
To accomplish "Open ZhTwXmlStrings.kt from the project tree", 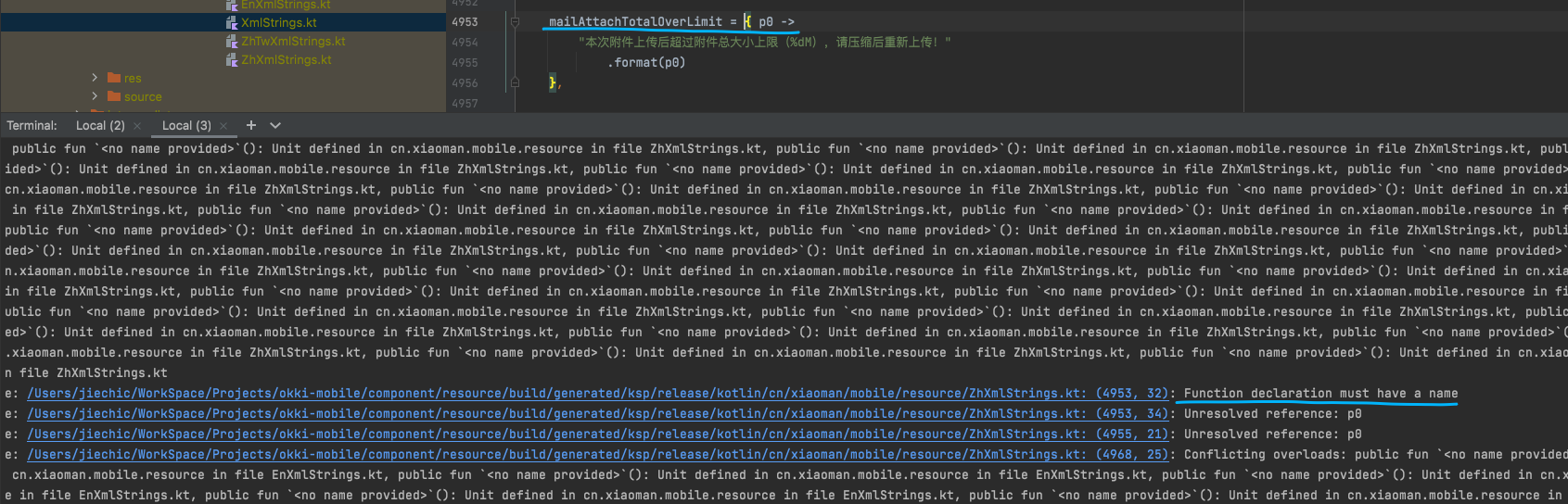I will pyautogui.click(x=293, y=41).
